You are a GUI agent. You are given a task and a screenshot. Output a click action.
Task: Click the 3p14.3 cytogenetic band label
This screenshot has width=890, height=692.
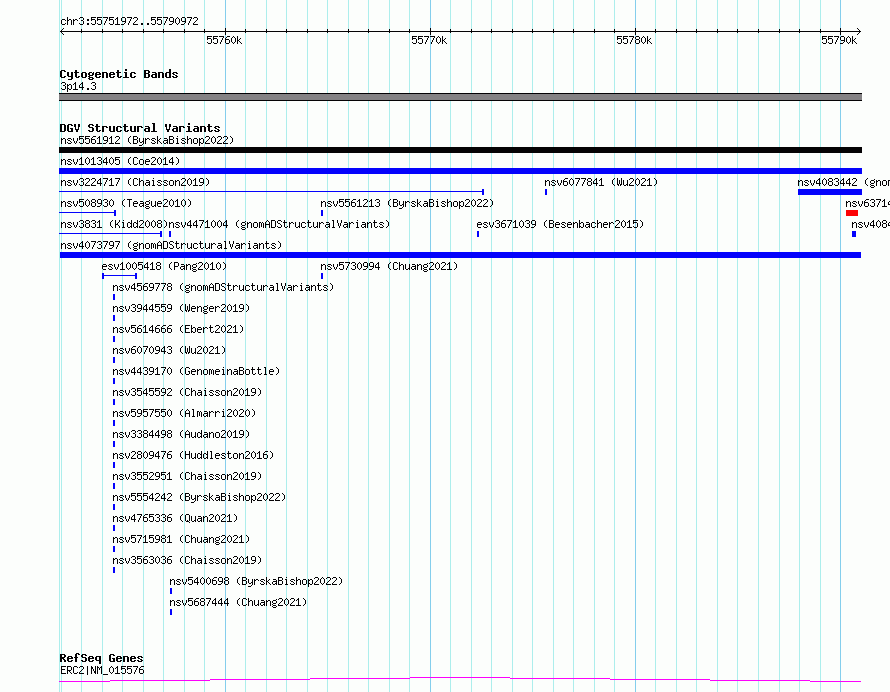[x=78, y=86]
